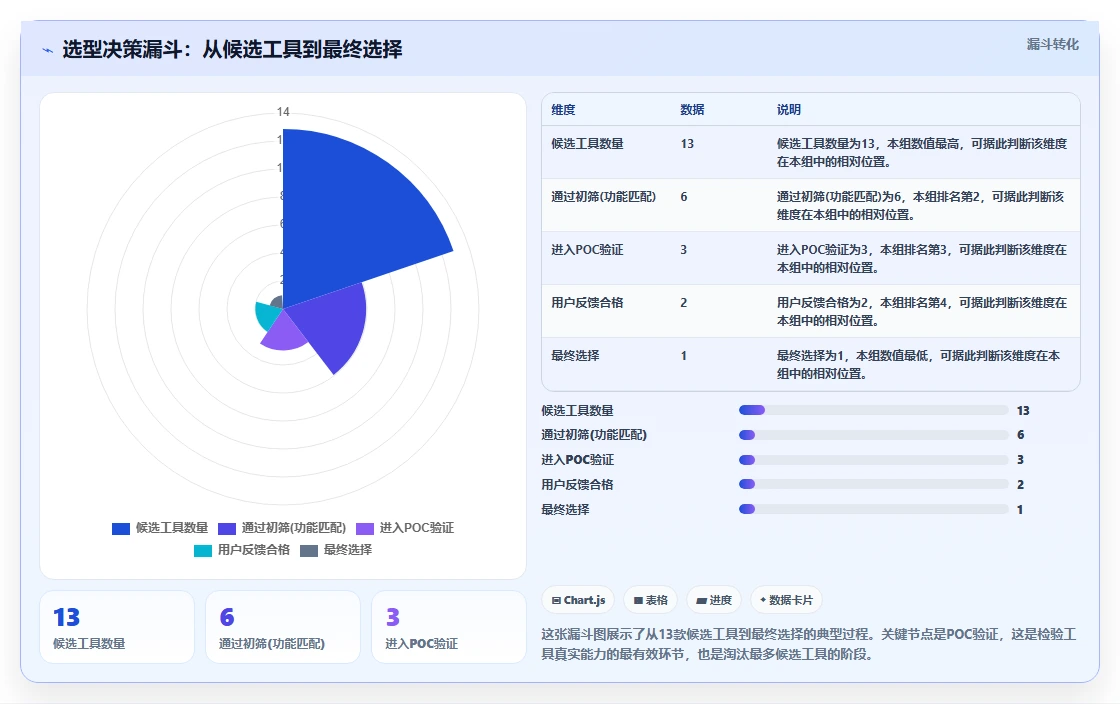Click the 候选工具数量 legend text
The width and height of the screenshot is (1120, 704).
click(x=171, y=528)
